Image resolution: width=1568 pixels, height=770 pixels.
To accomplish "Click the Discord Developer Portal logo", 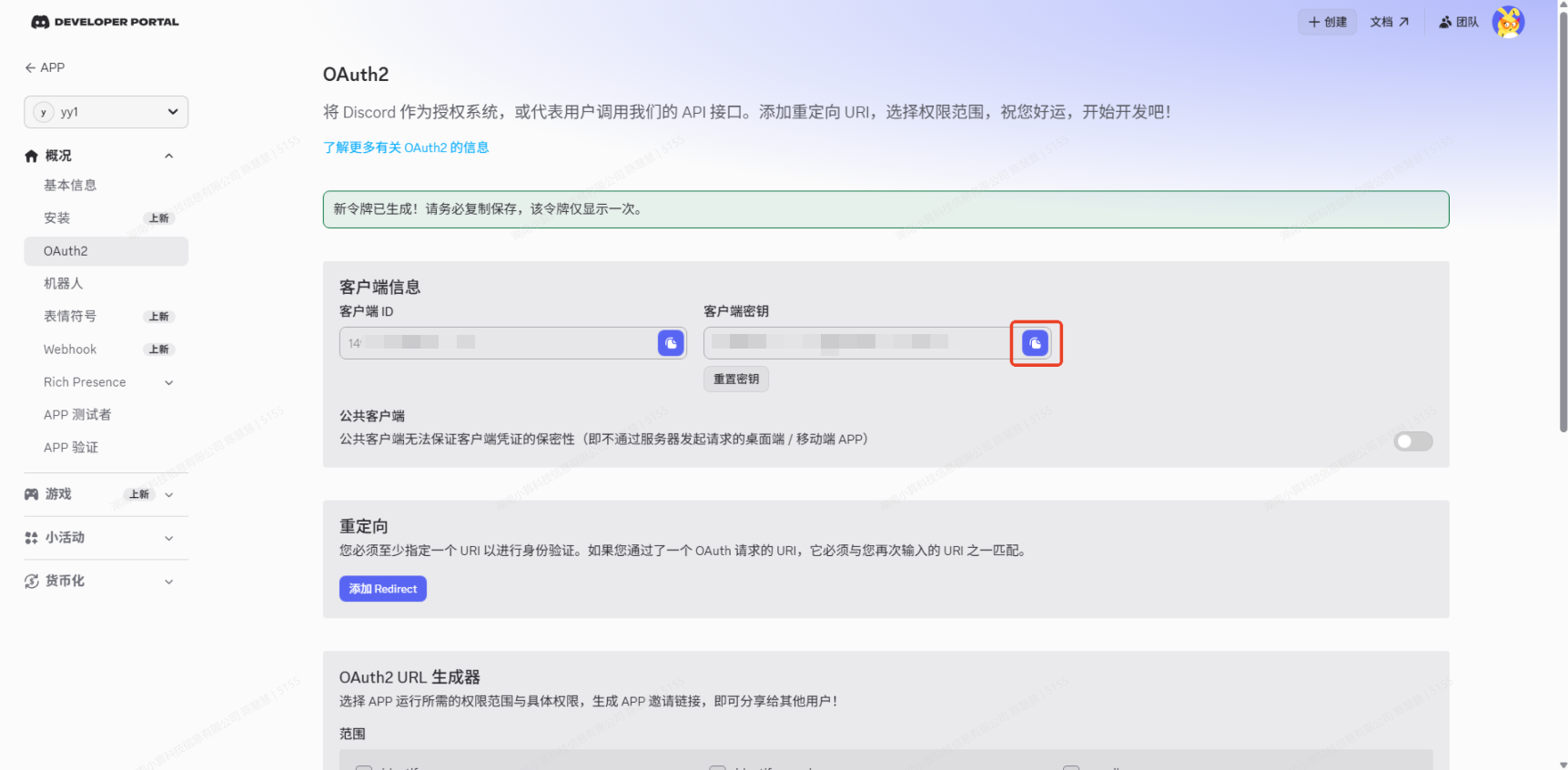I will click(105, 22).
